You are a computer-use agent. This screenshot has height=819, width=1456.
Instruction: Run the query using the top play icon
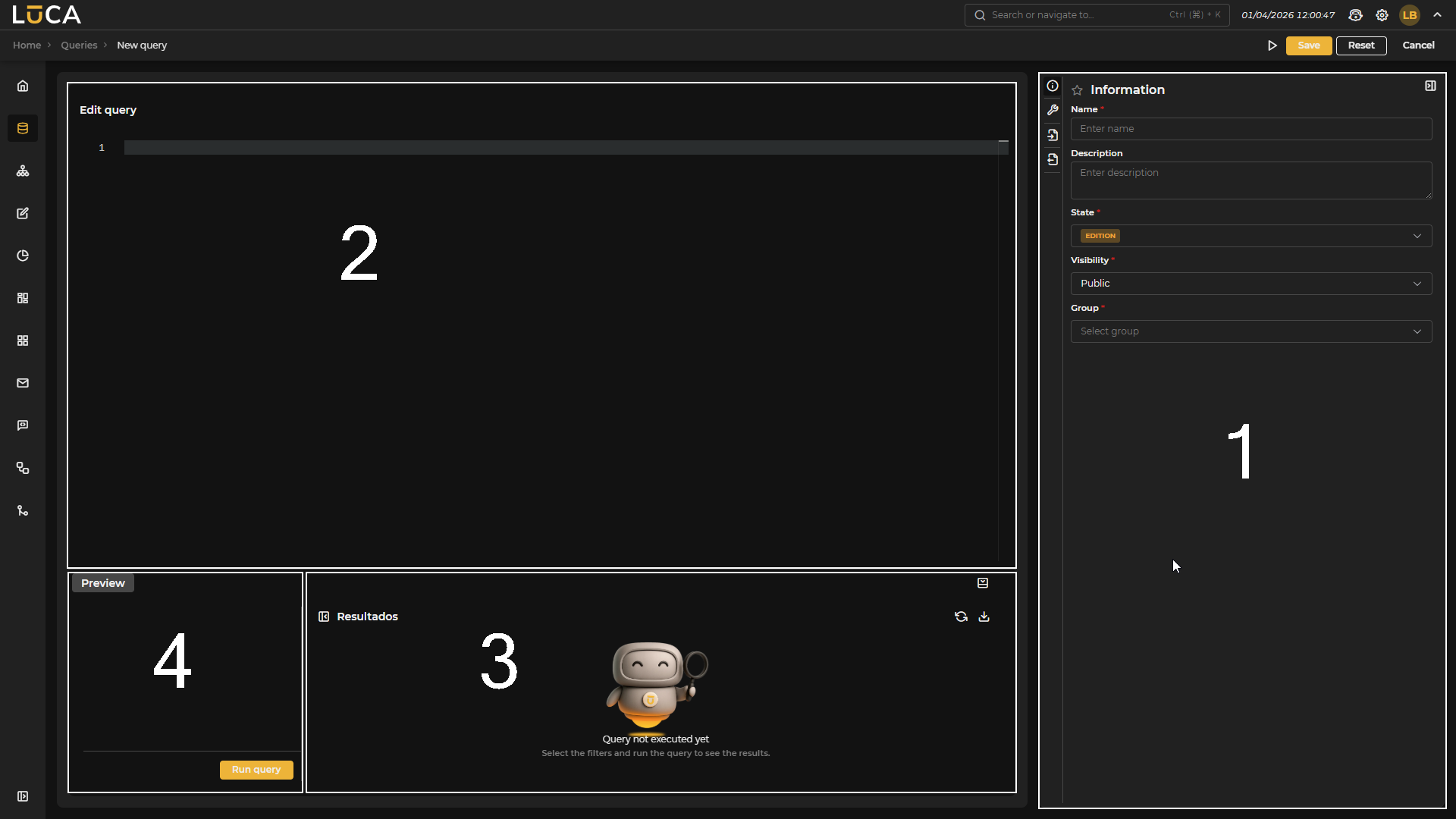(1273, 45)
